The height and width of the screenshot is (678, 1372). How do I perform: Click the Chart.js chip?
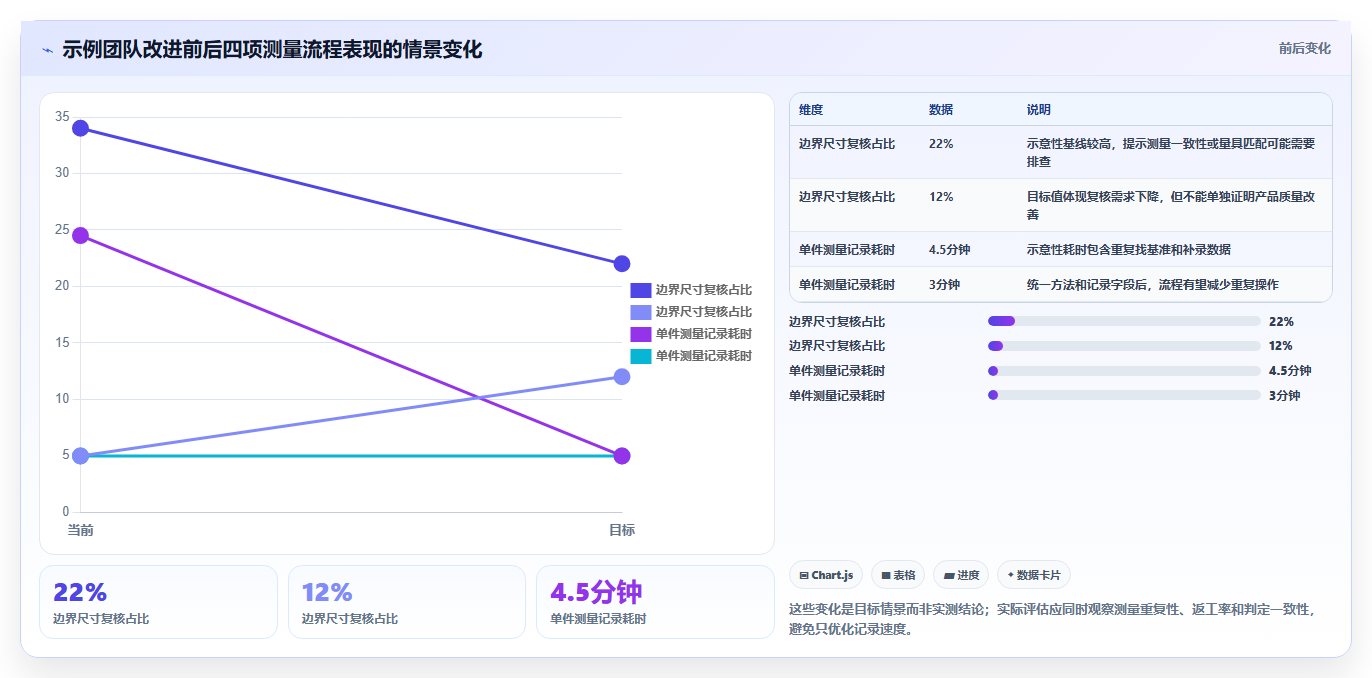pos(826,575)
